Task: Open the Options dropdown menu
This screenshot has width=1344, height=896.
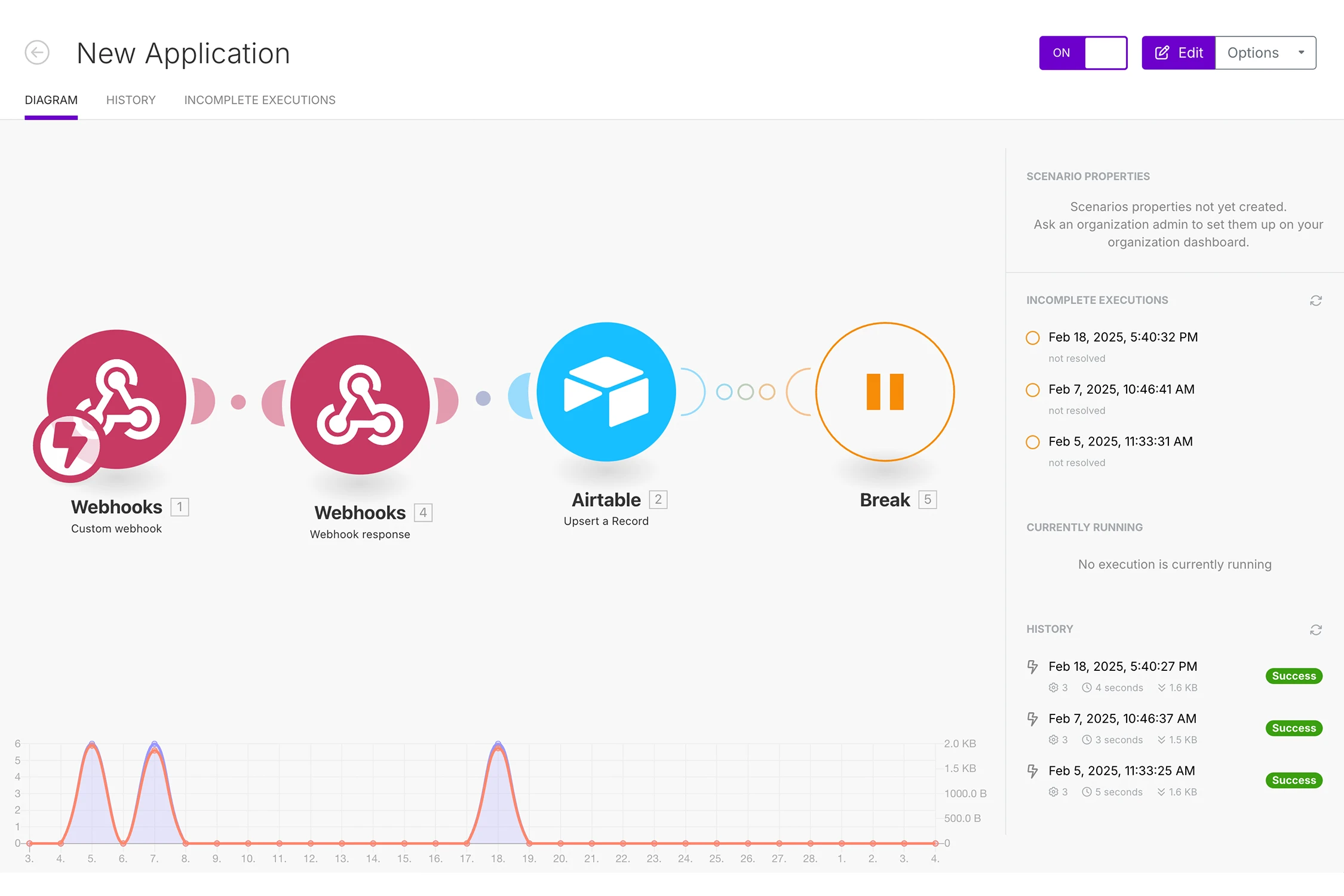Action: (1265, 52)
